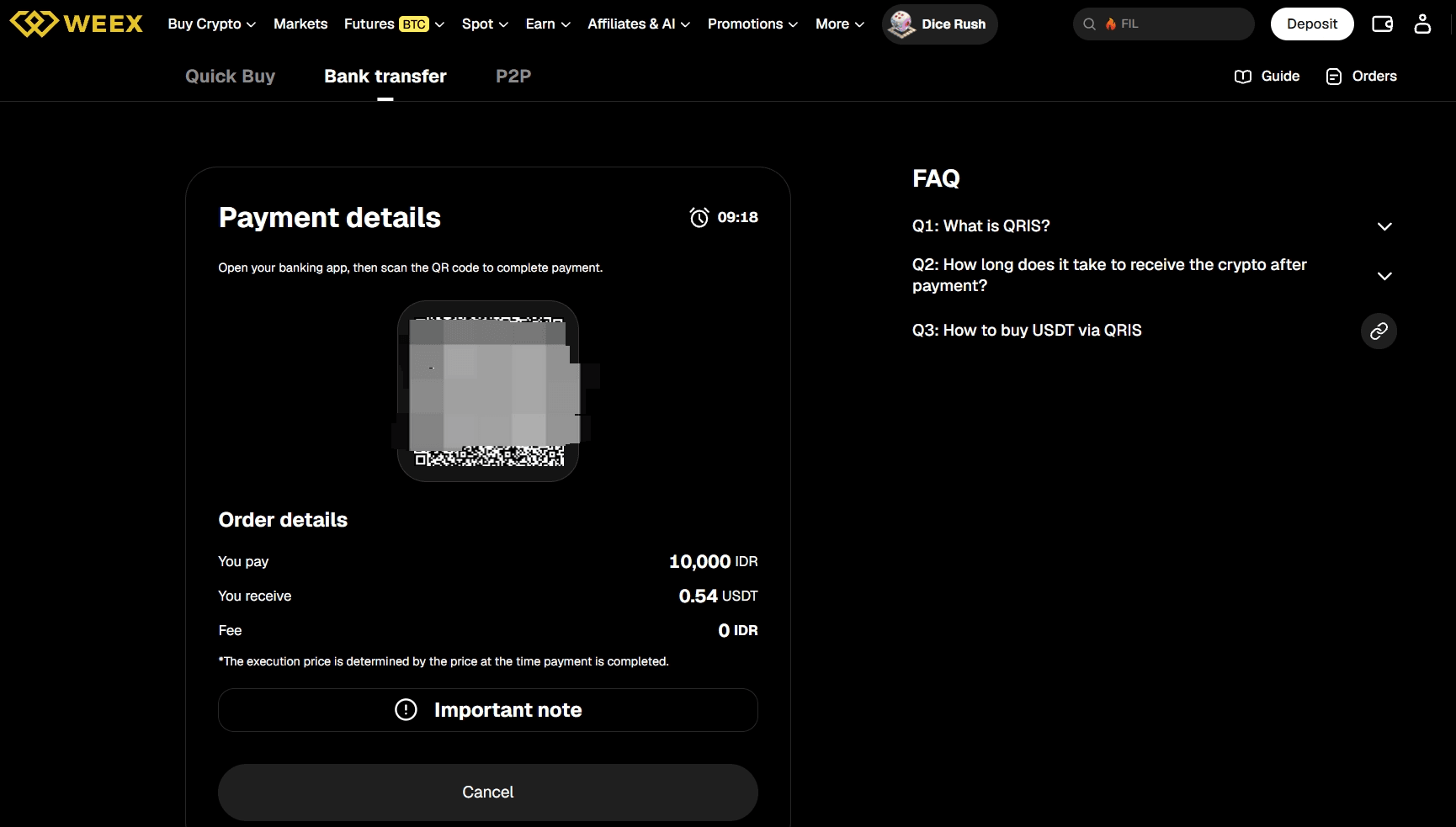The image size is (1456, 827).
Task: Click the WEEX logo
Action: click(x=76, y=24)
